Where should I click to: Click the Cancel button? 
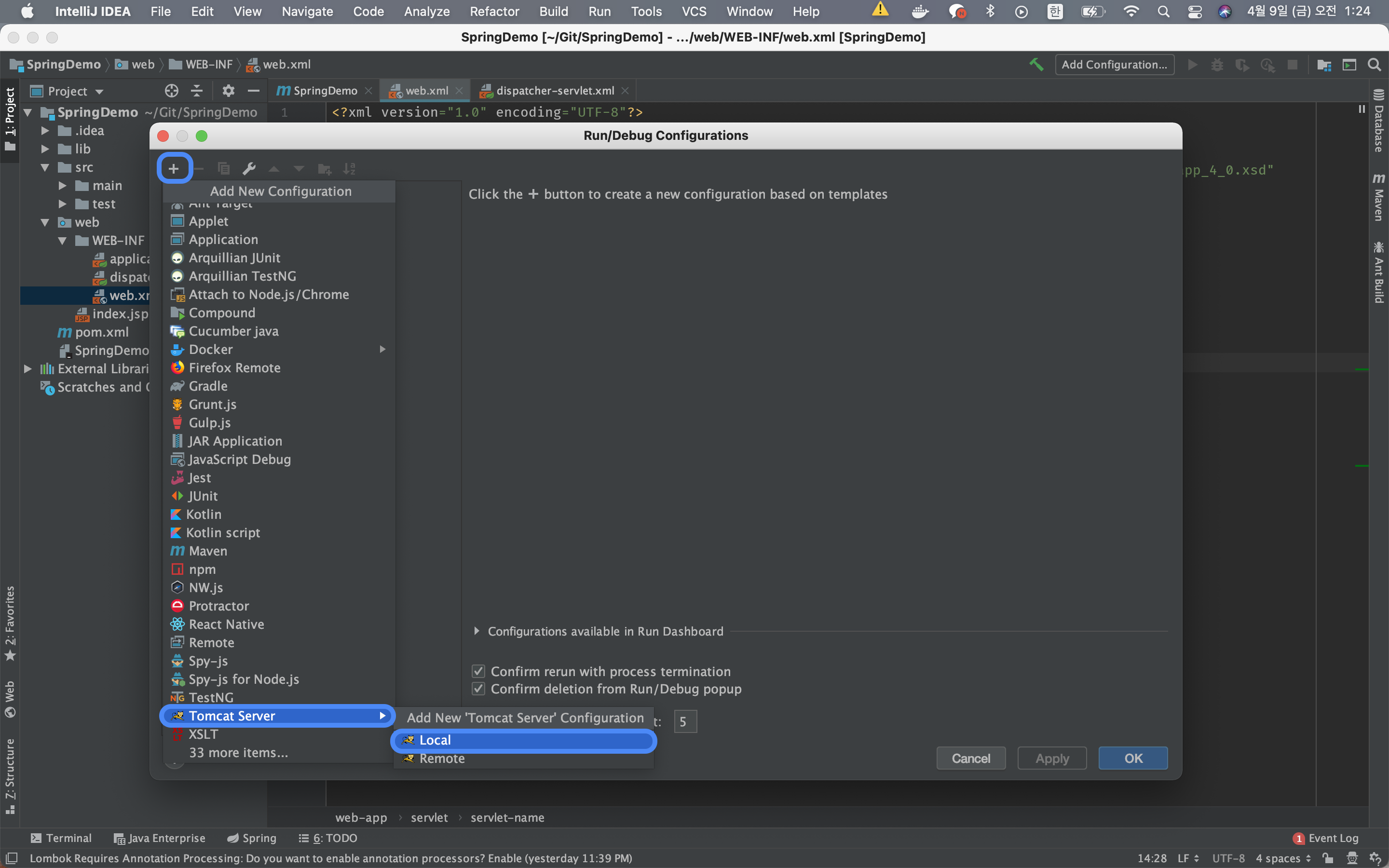click(x=970, y=758)
